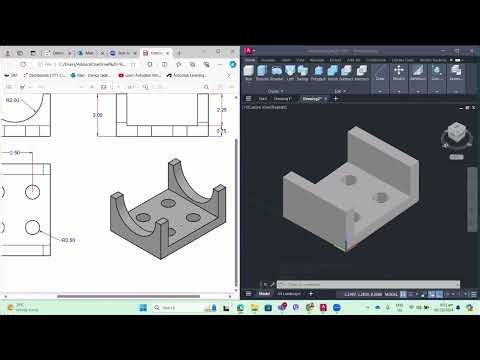Open the WCS dropdown below the ViewCube
The width and height of the screenshot is (480, 360).
(x=456, y=157)
